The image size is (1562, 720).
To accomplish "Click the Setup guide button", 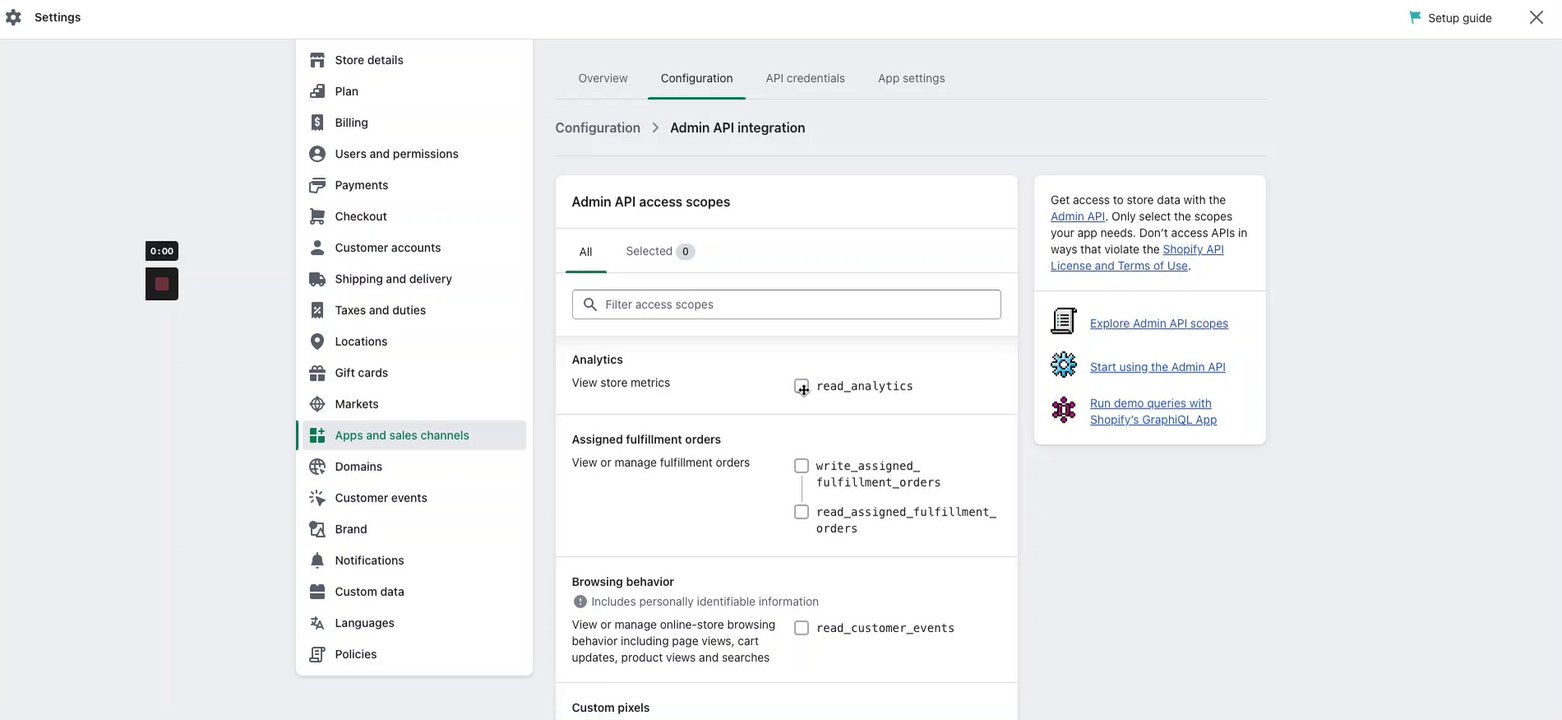I will [x=1450, y=18].
